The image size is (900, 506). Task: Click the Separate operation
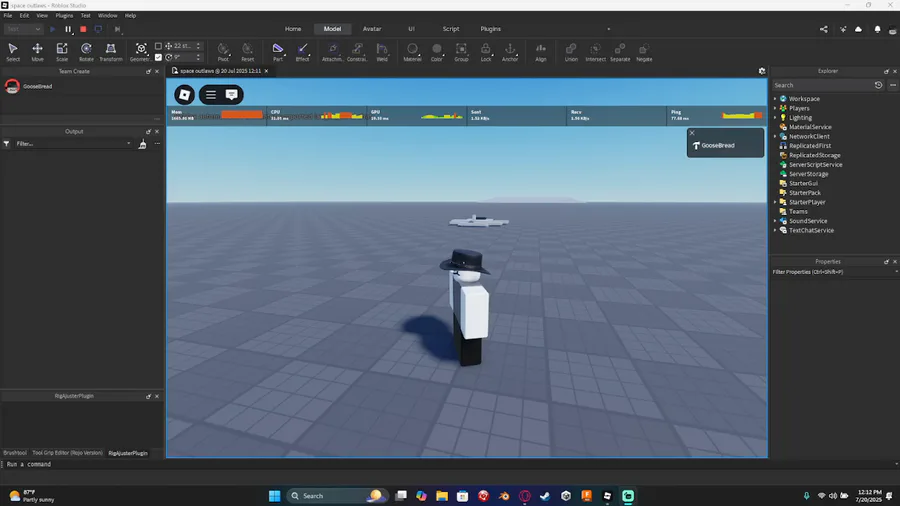click(x=620, y=52)
